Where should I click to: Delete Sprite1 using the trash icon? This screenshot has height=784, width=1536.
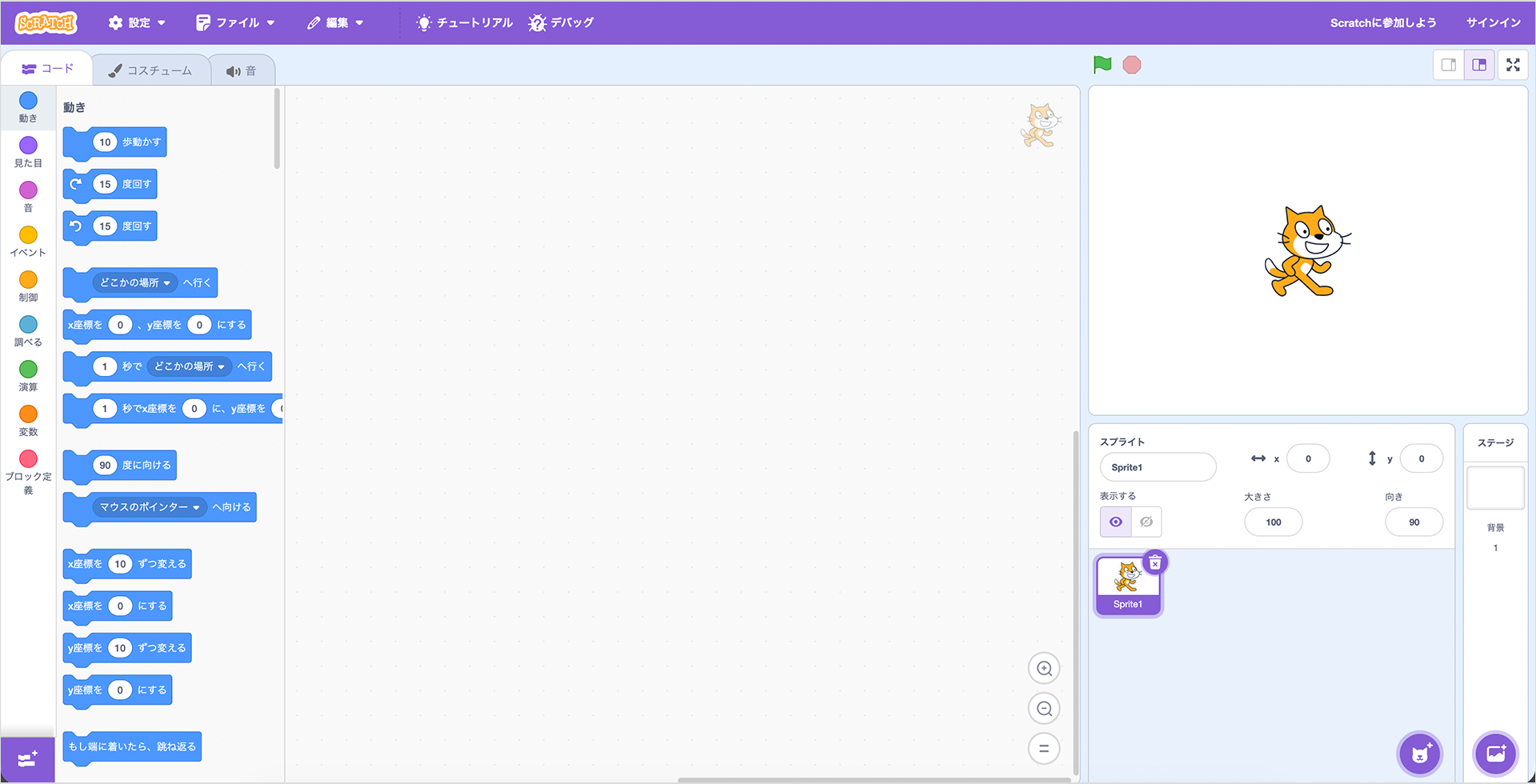point(1155,563)
